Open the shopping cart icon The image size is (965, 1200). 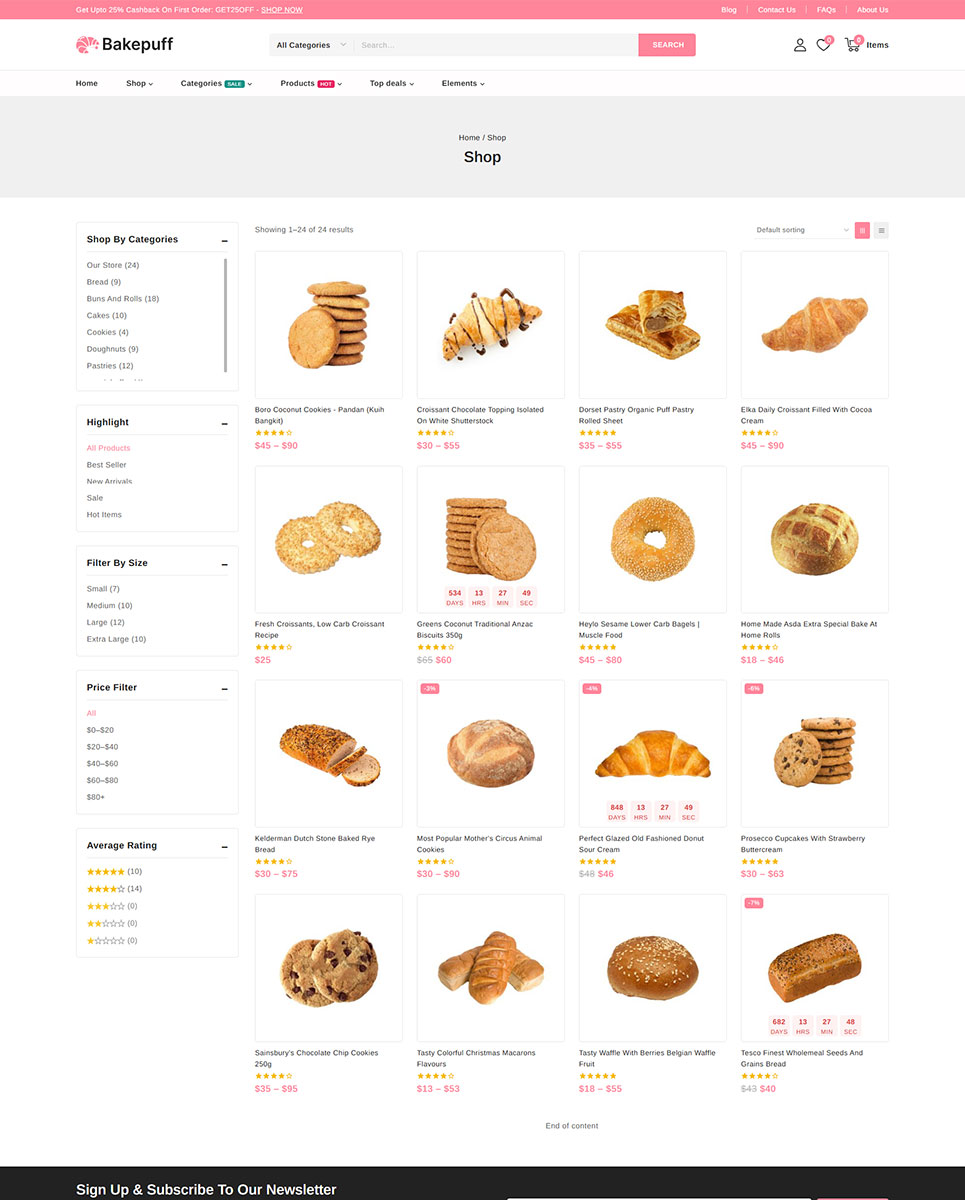coord(852,45)
